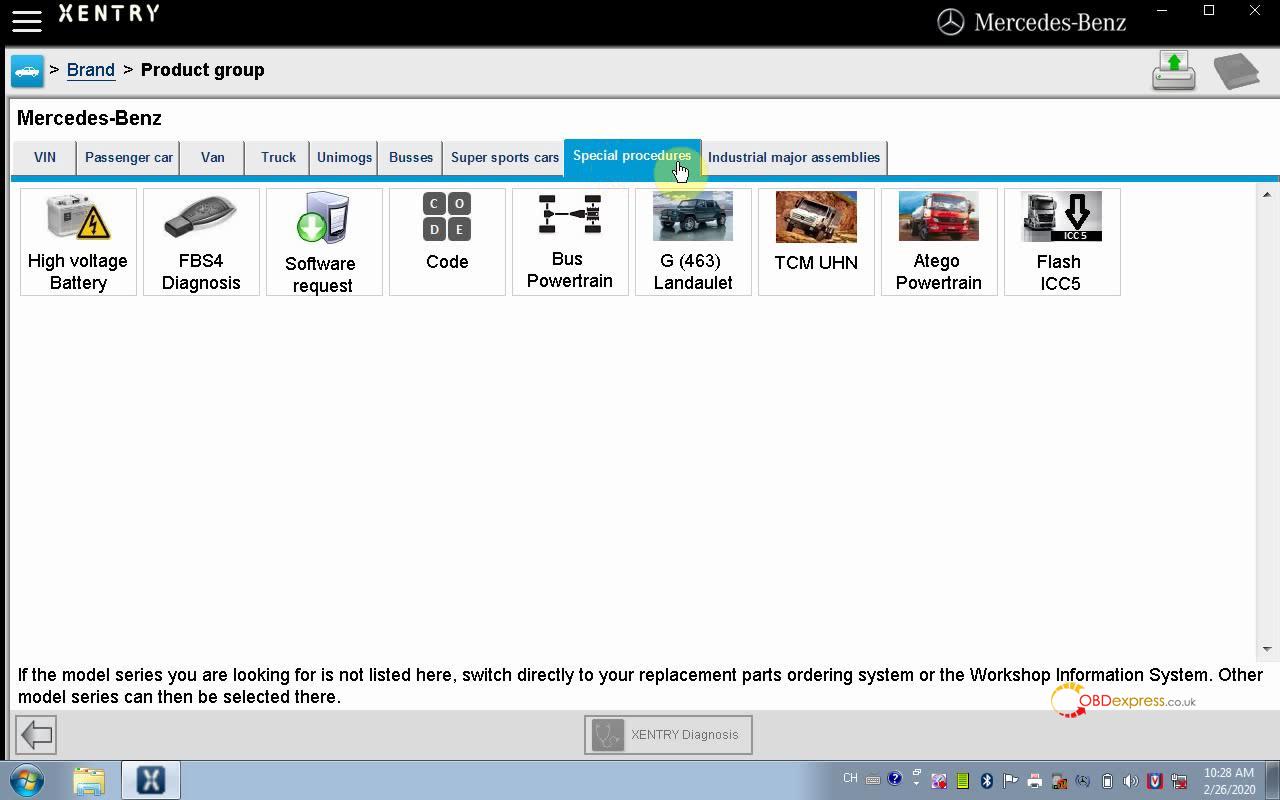Open the on-screen keyboard tray icon

pyautogui.click(x=873, y=780)
